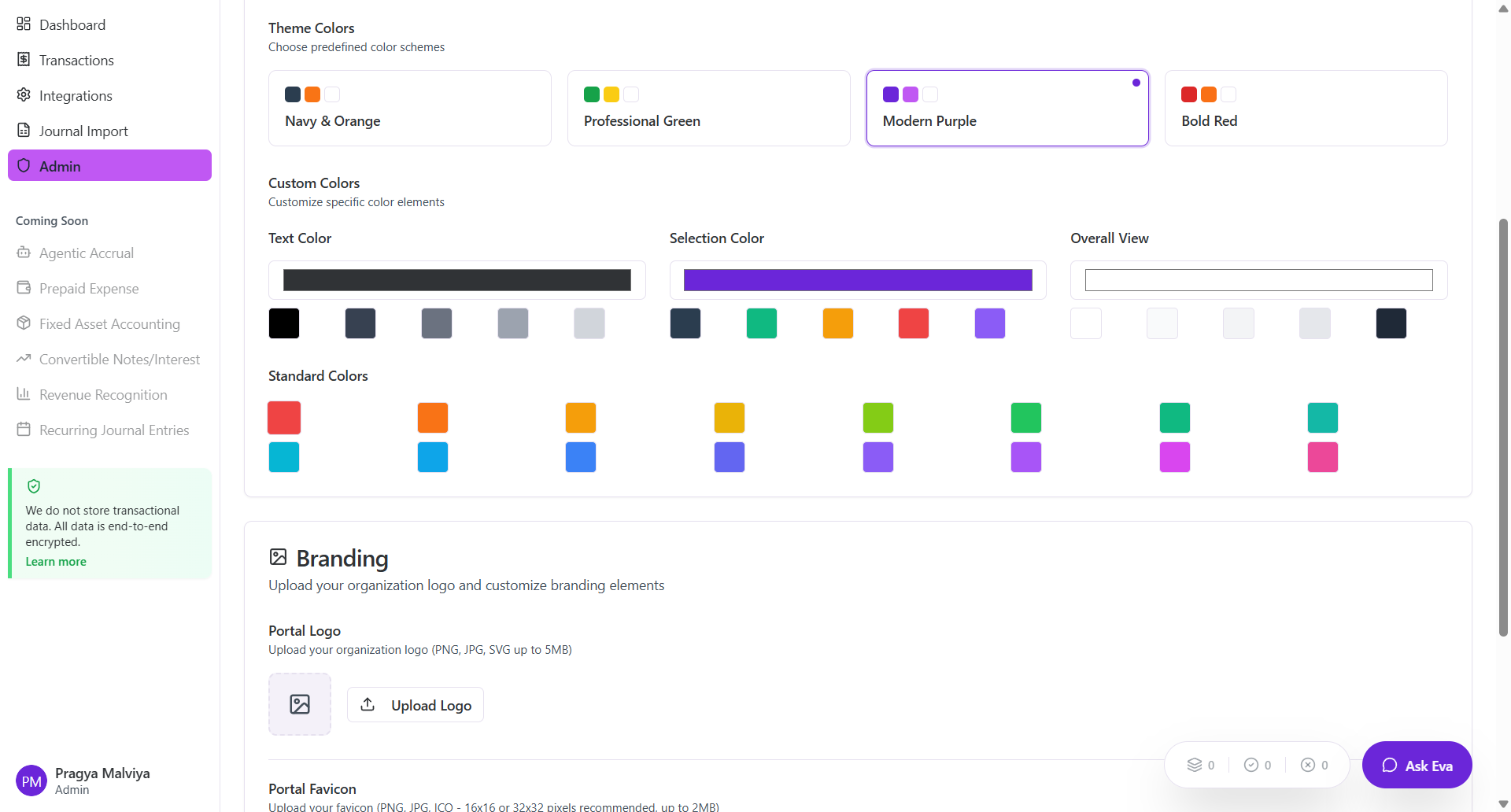This screenshot has height=812, width=1511.
Task: Click the Transactions icon in sidebar
Action: pyautogui.click(x=24, y=60)
